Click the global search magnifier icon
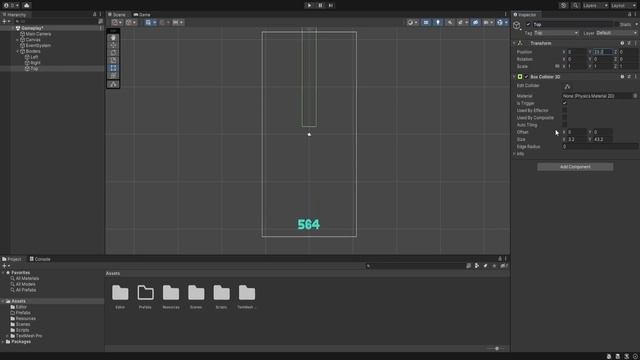Viewport: 640px width, 360px height. [x=576, y=5]
